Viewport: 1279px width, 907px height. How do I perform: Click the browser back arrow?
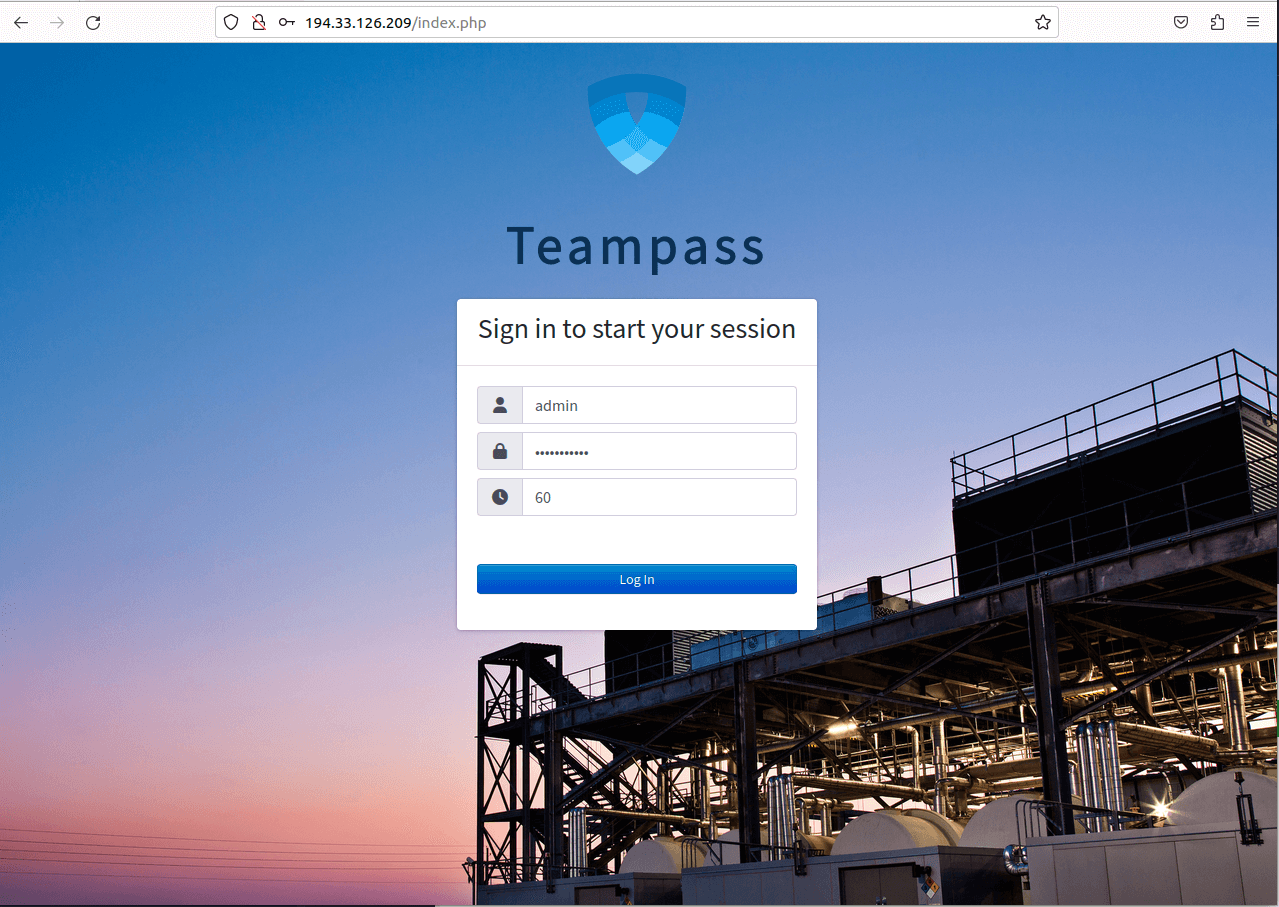click(x=21, y=22)
